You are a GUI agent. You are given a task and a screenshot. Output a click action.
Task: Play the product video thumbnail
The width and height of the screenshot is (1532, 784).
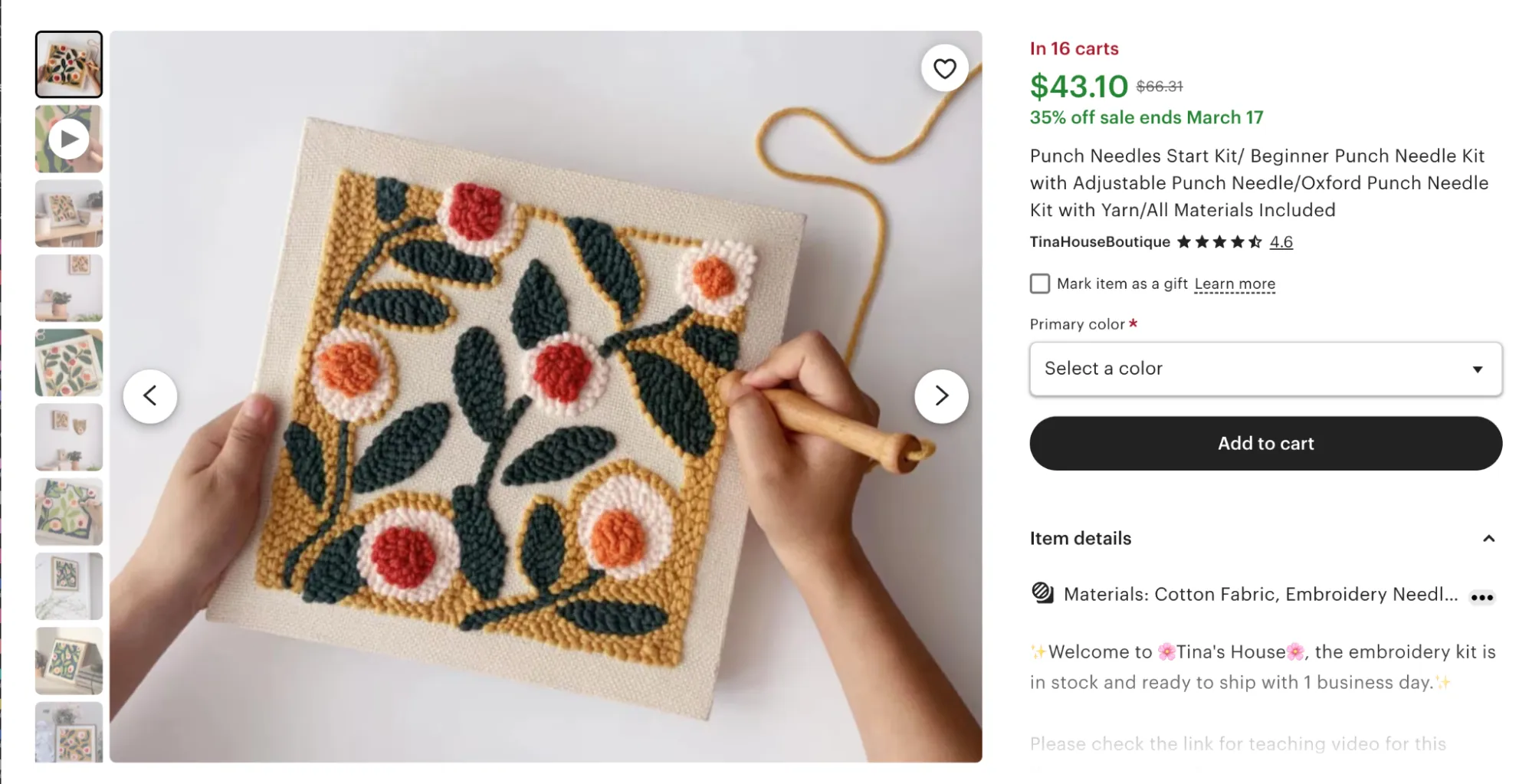click(69, 139)
